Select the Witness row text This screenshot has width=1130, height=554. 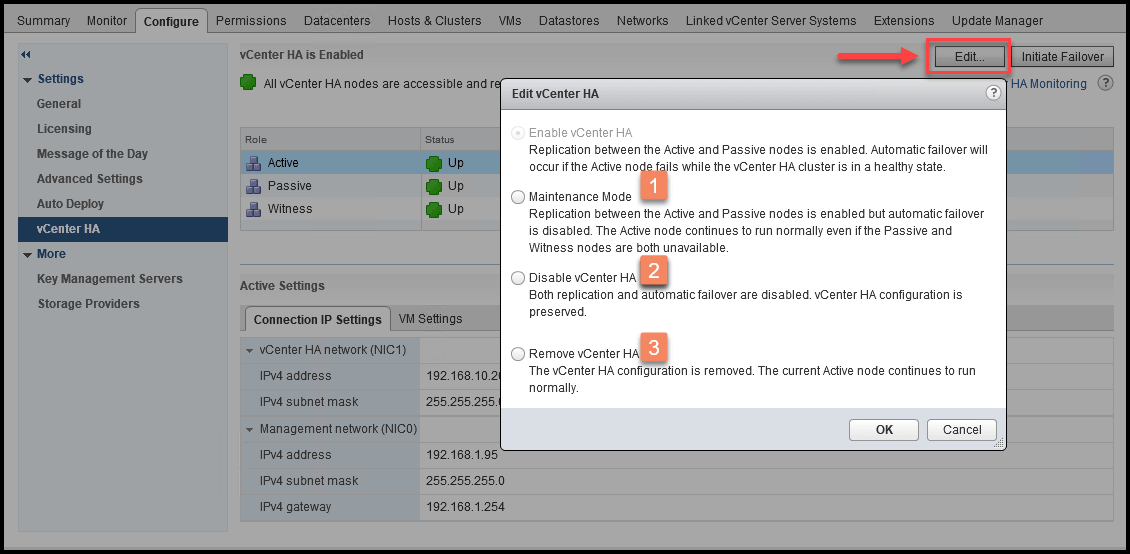(290, 209)
